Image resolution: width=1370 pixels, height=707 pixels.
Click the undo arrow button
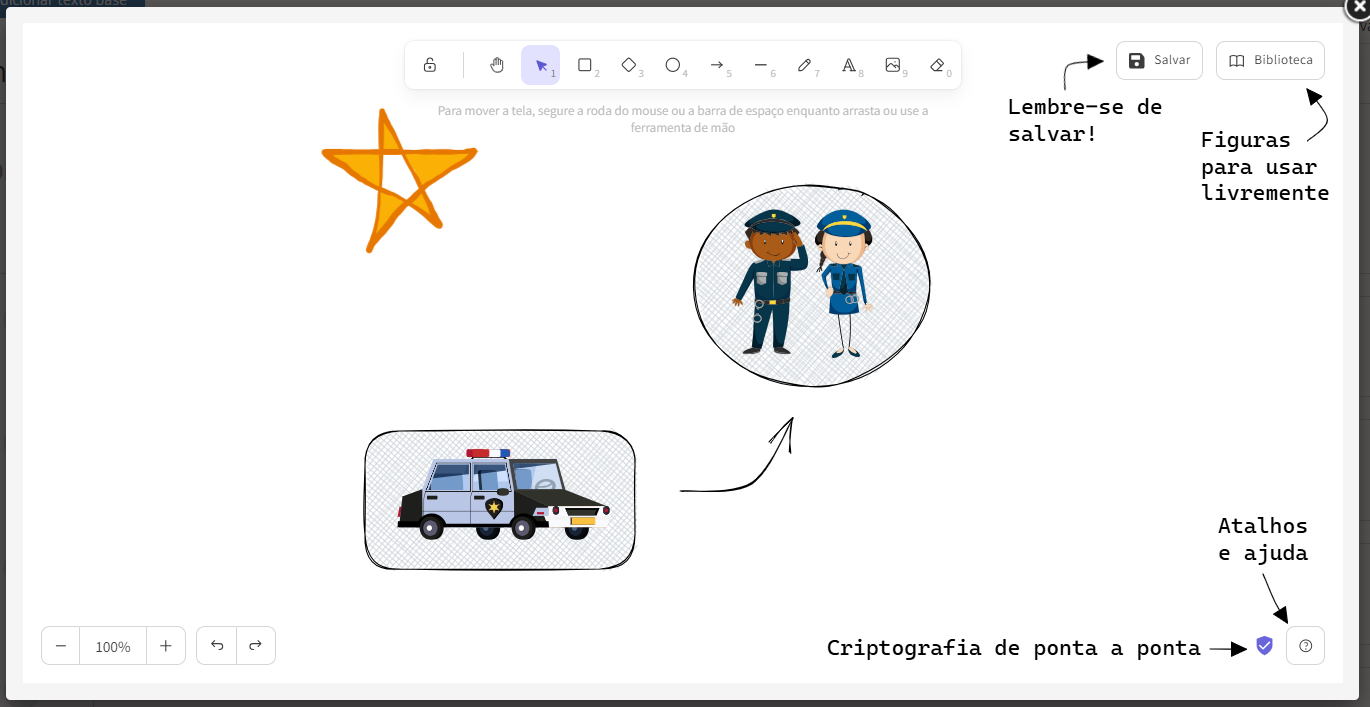(217, 646)
